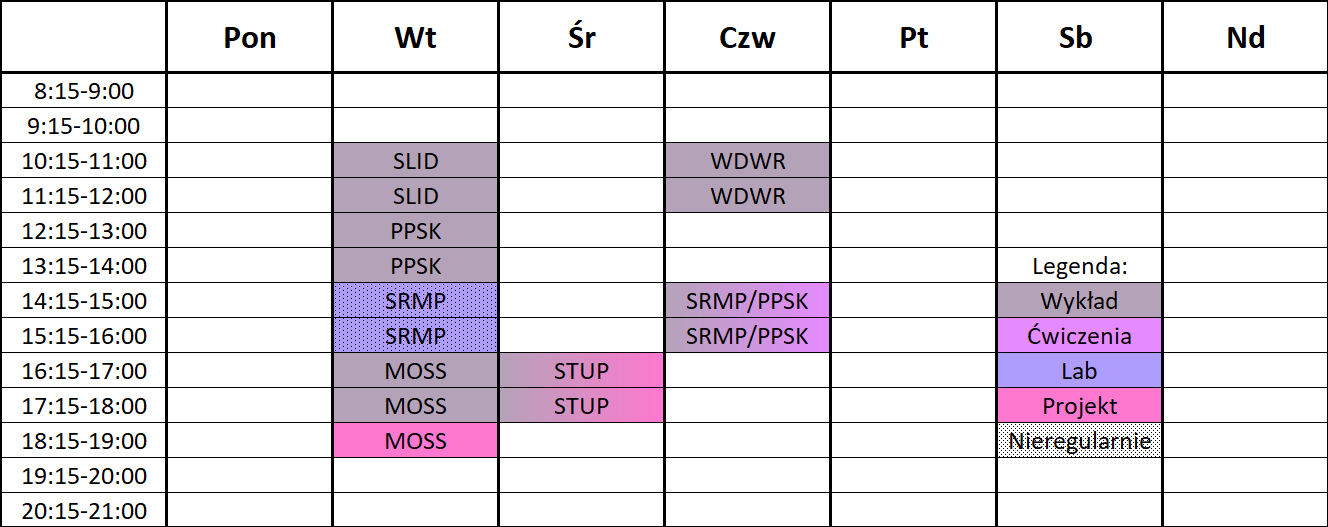The width and height of the screenshot is (1328, 527).
Task: Select the WDWR cell at 11:15-12:00
Action: click(x=747, y=196)
